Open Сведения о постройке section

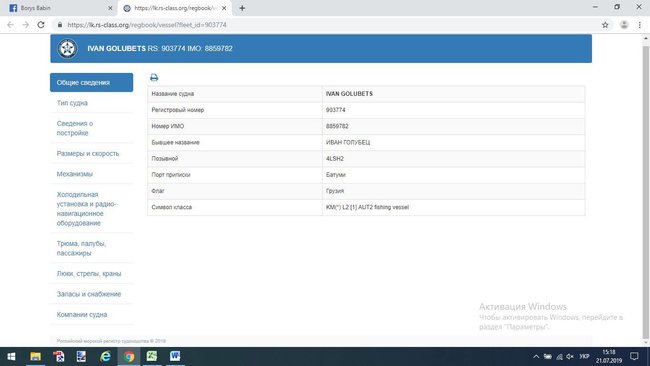pyautogui.click(x=92, y=128)
